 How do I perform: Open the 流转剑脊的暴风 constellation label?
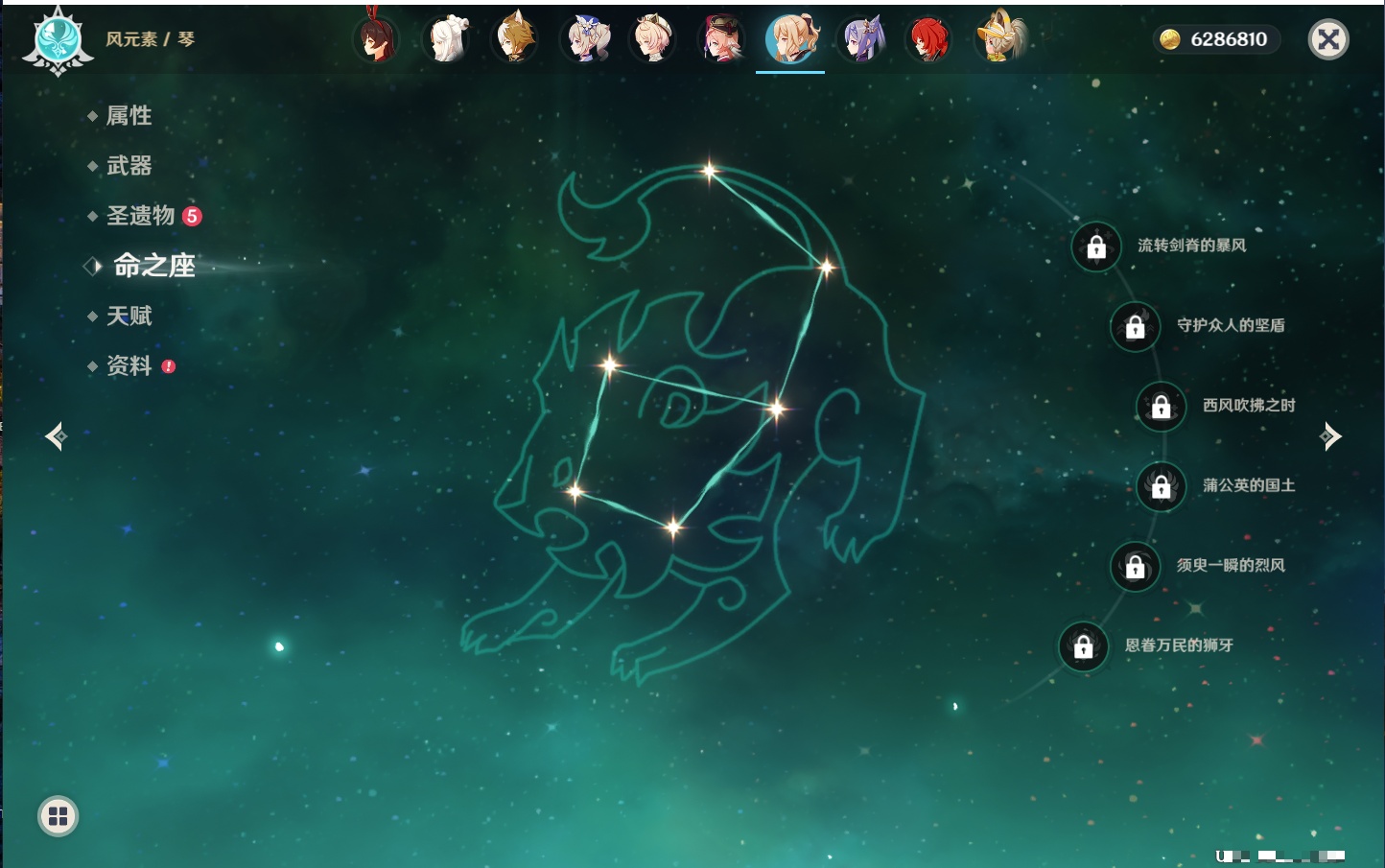(1192, 246)
